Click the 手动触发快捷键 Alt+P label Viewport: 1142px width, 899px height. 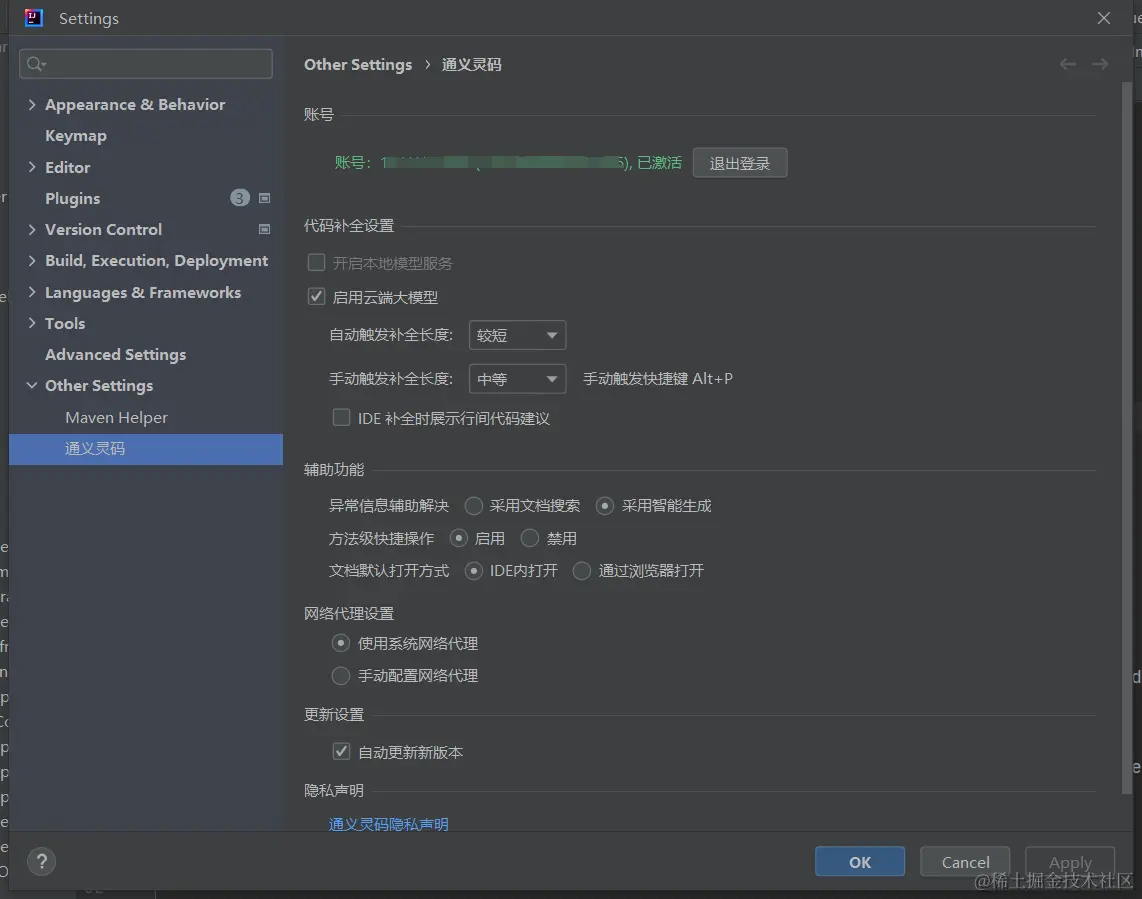(658, 379)
